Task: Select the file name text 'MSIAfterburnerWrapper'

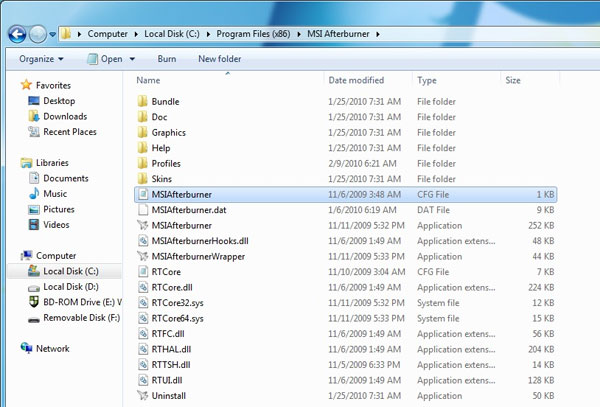Action: tap(198, 256)
